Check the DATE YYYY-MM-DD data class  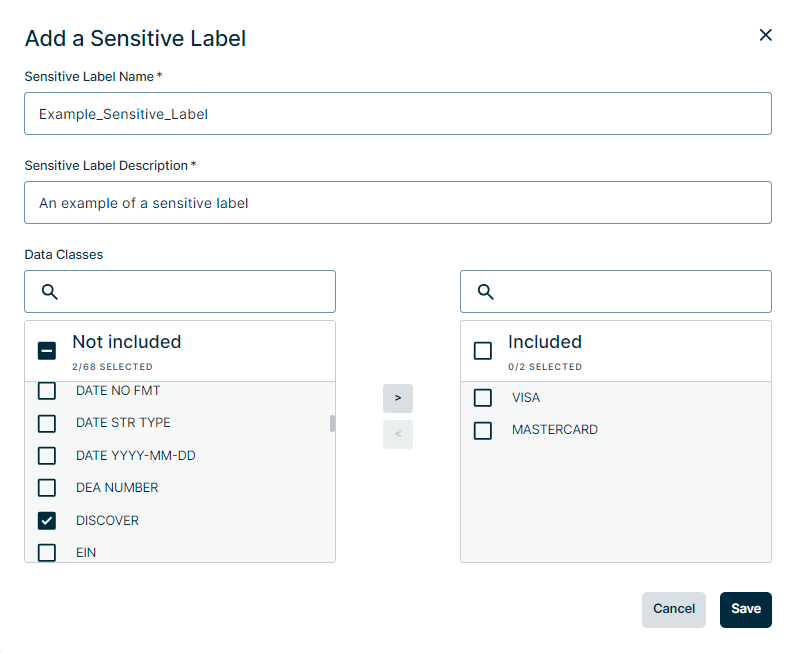tap(46, 455)
